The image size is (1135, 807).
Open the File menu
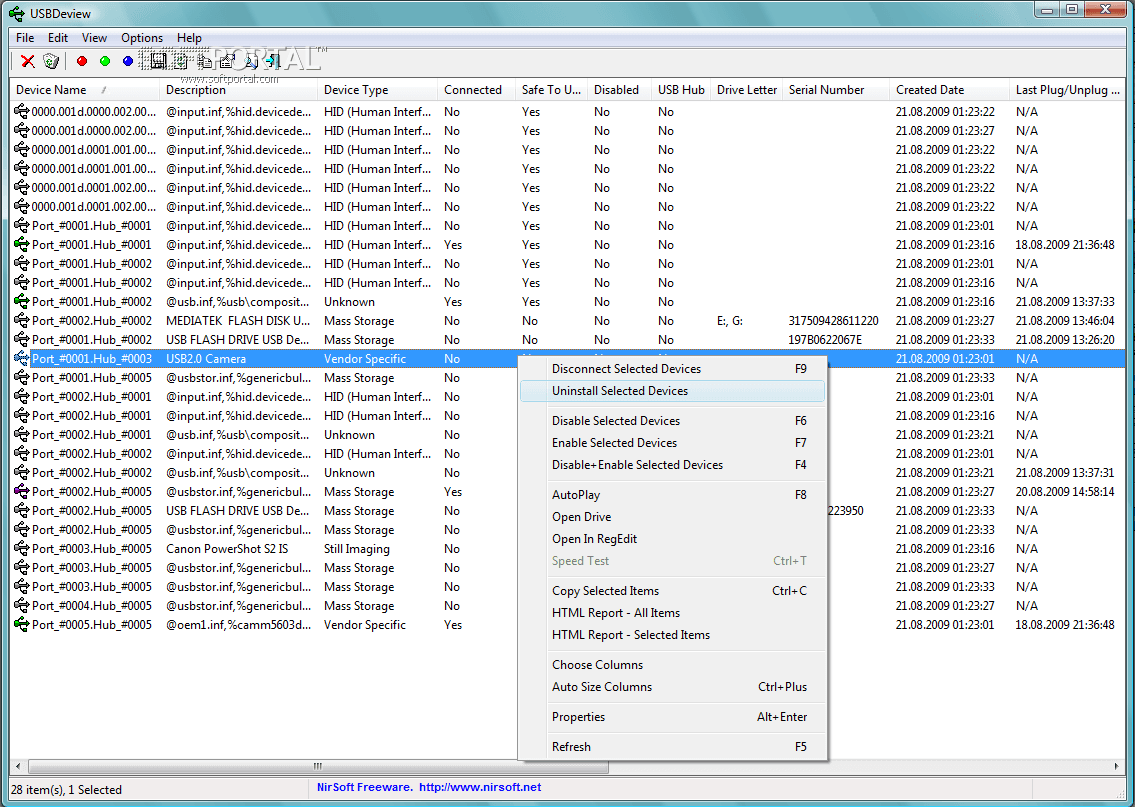coord(25,38)
